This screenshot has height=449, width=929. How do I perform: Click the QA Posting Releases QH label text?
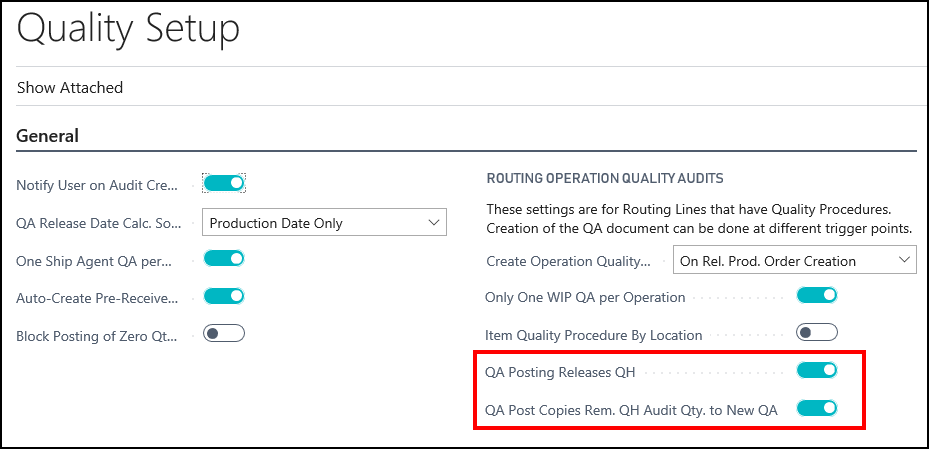[x=560, y=372]
